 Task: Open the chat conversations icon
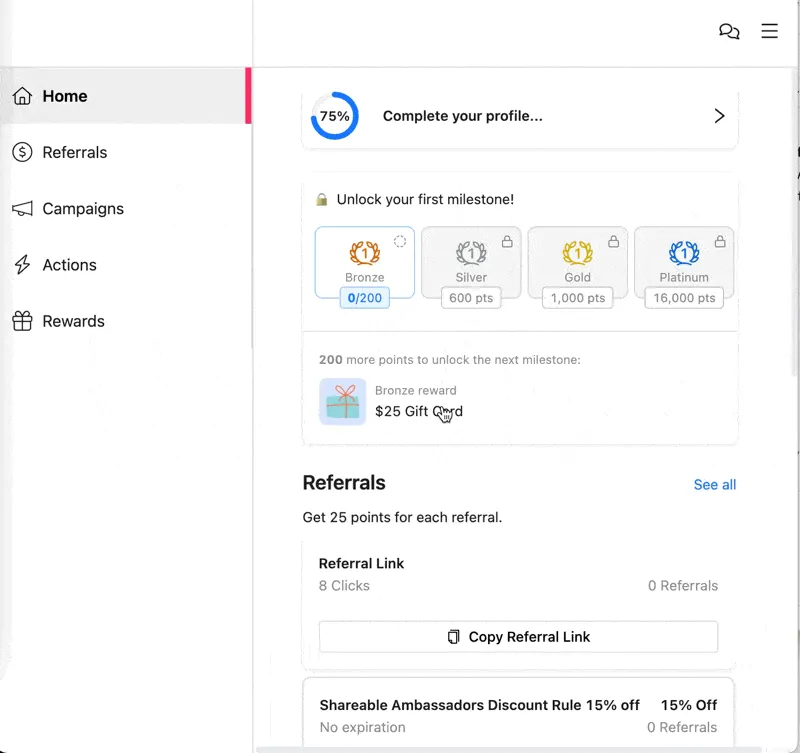click(729, 31)
